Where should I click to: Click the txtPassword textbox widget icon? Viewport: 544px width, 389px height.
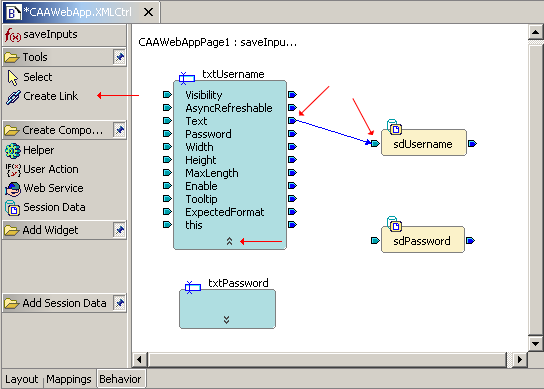(x=193, y=287)
